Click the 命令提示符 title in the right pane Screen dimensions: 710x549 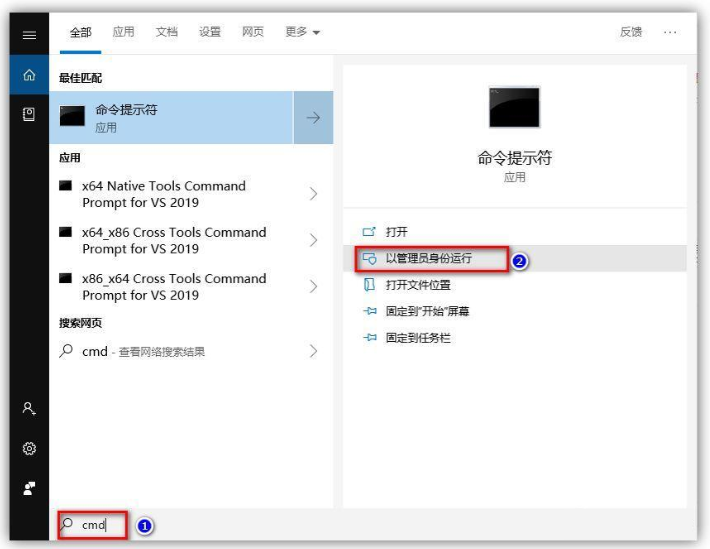click(515, 158)
